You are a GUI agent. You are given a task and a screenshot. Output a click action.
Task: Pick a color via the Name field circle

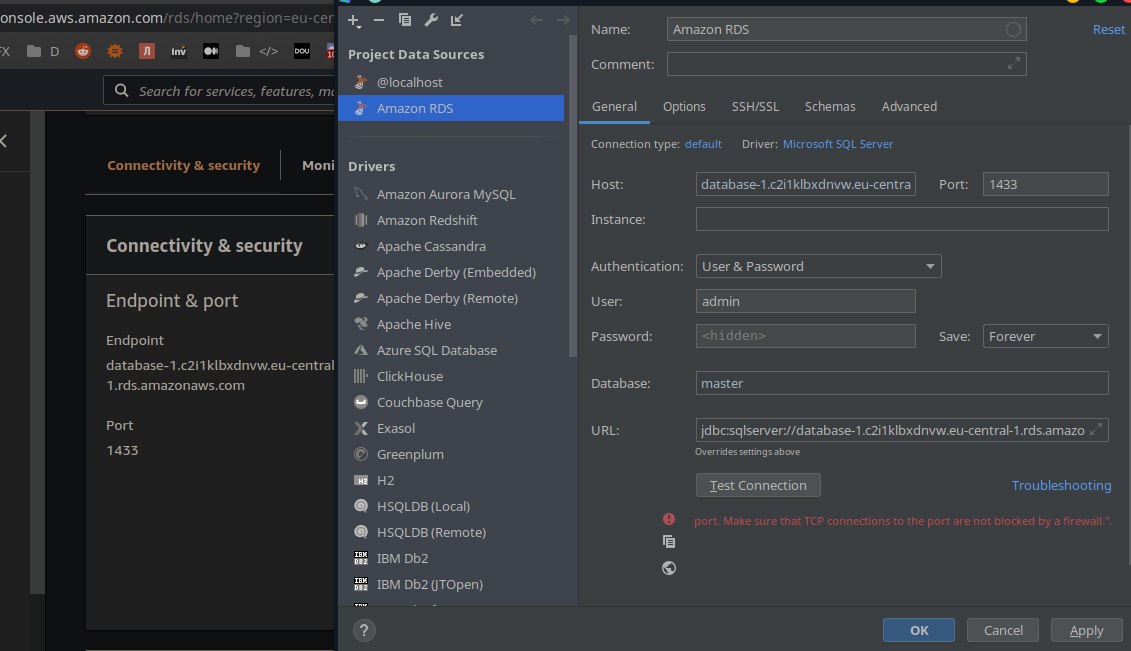[x=1013, y=30]
